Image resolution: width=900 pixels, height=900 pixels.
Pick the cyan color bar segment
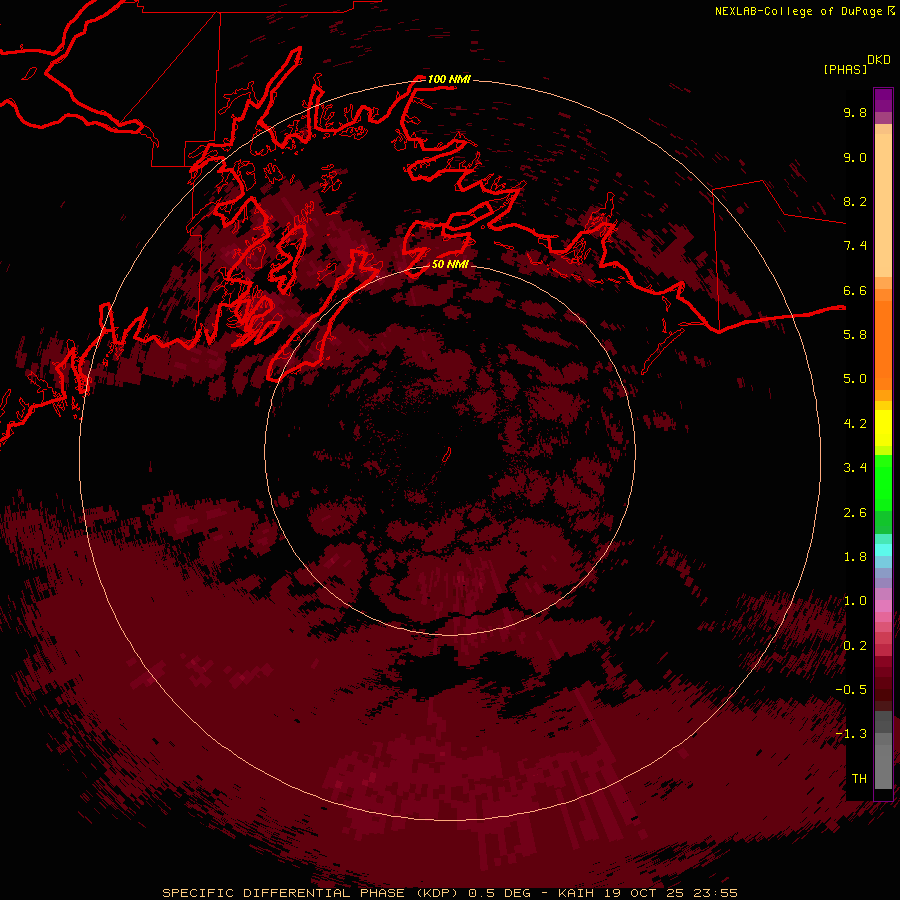[883, 550]
